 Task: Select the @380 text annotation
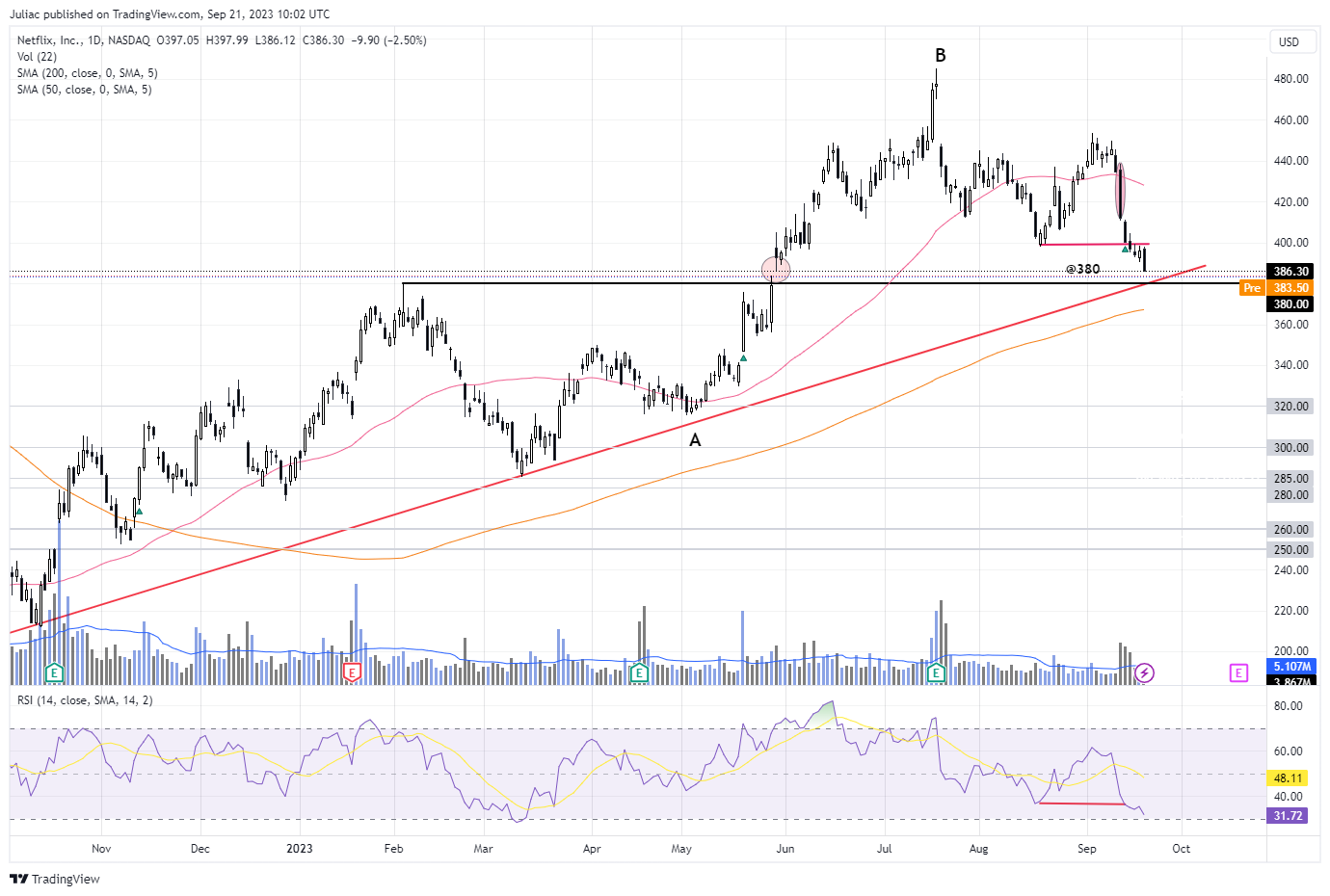(x=1083, y=269)
